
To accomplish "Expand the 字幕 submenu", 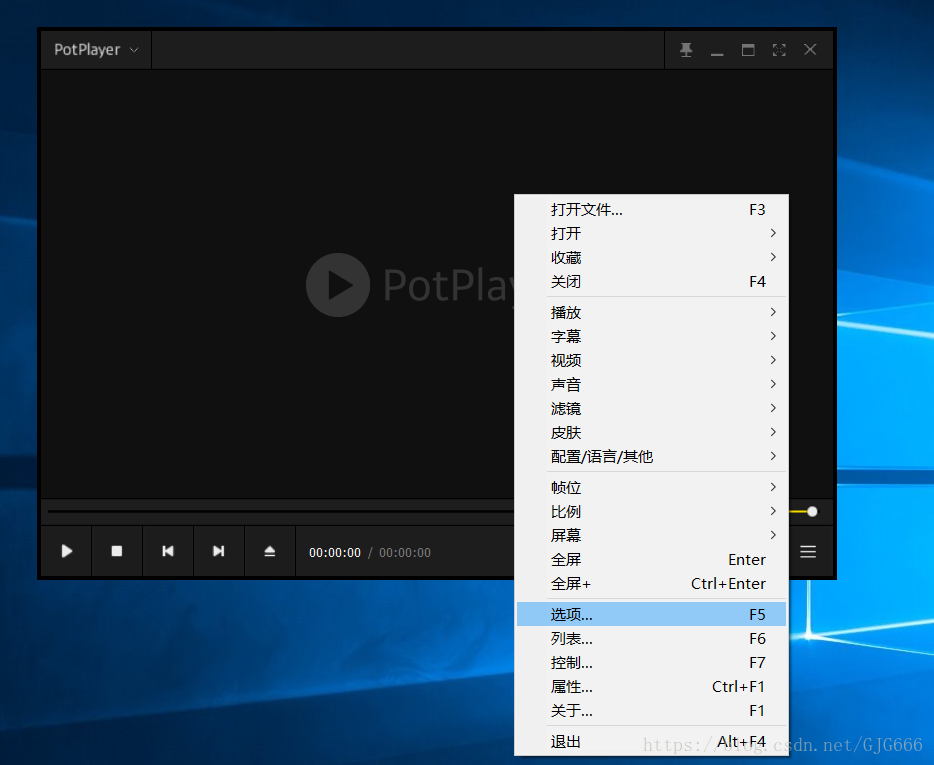I will tap(652, 336).
